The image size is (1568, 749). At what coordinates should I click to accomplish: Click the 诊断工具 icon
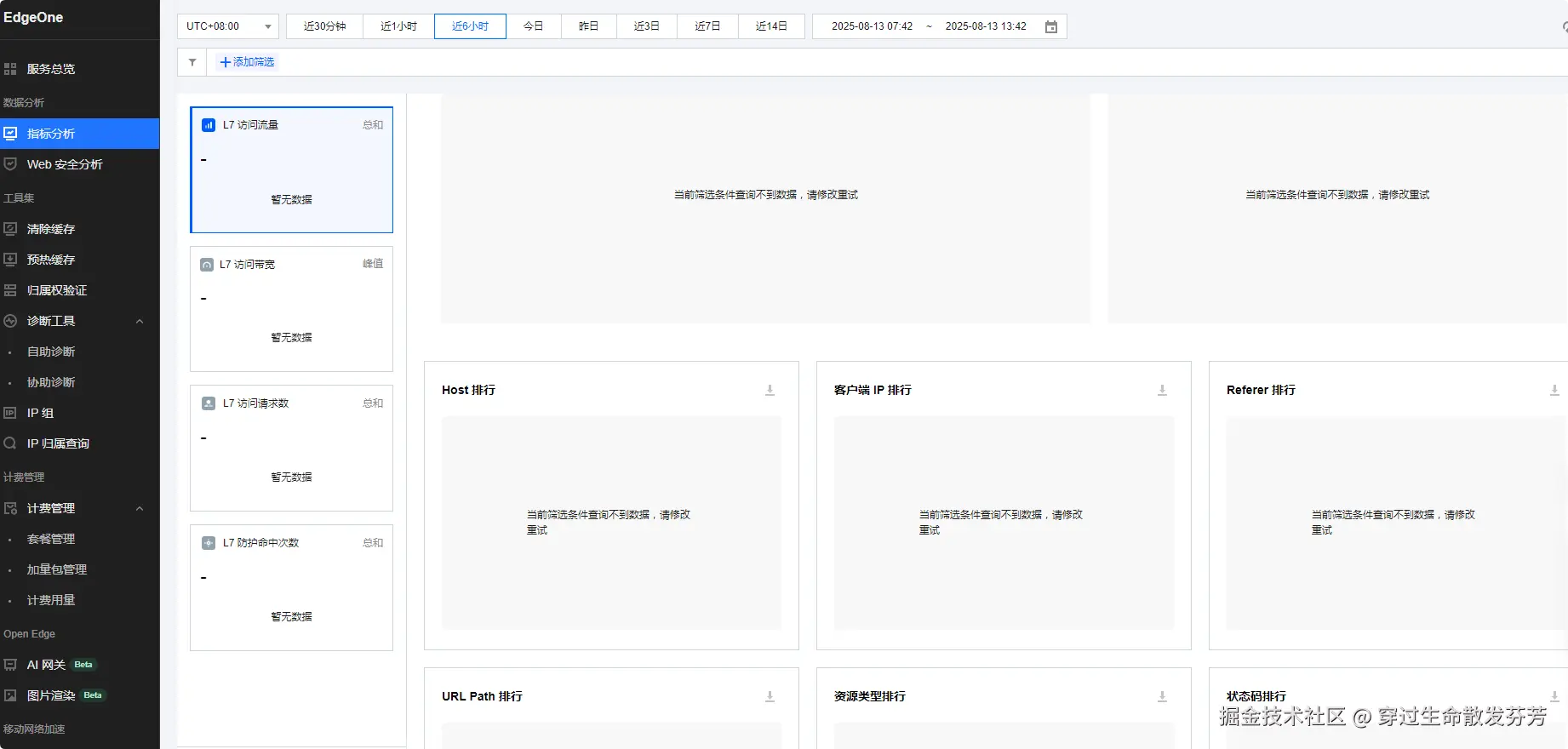tap(10, 321)
